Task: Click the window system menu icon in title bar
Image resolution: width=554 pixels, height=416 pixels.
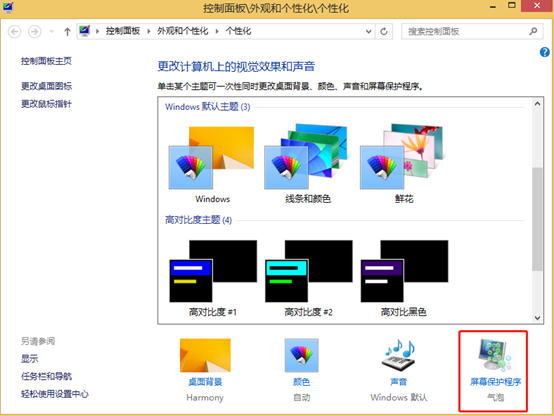Action: click(8, 7)
